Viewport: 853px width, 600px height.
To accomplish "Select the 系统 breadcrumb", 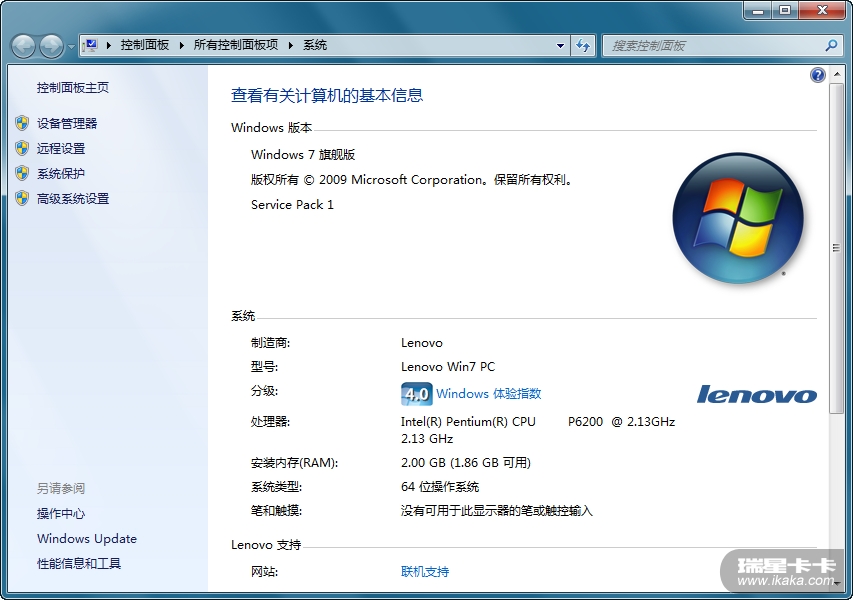I will (x=314, y=45).
